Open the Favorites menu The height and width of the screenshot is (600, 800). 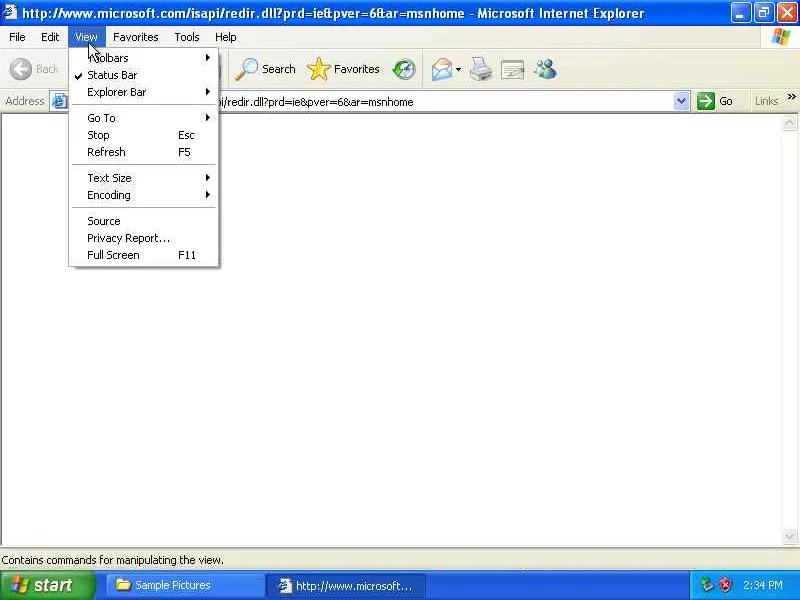pyautogui.click(x=136, y=37)
